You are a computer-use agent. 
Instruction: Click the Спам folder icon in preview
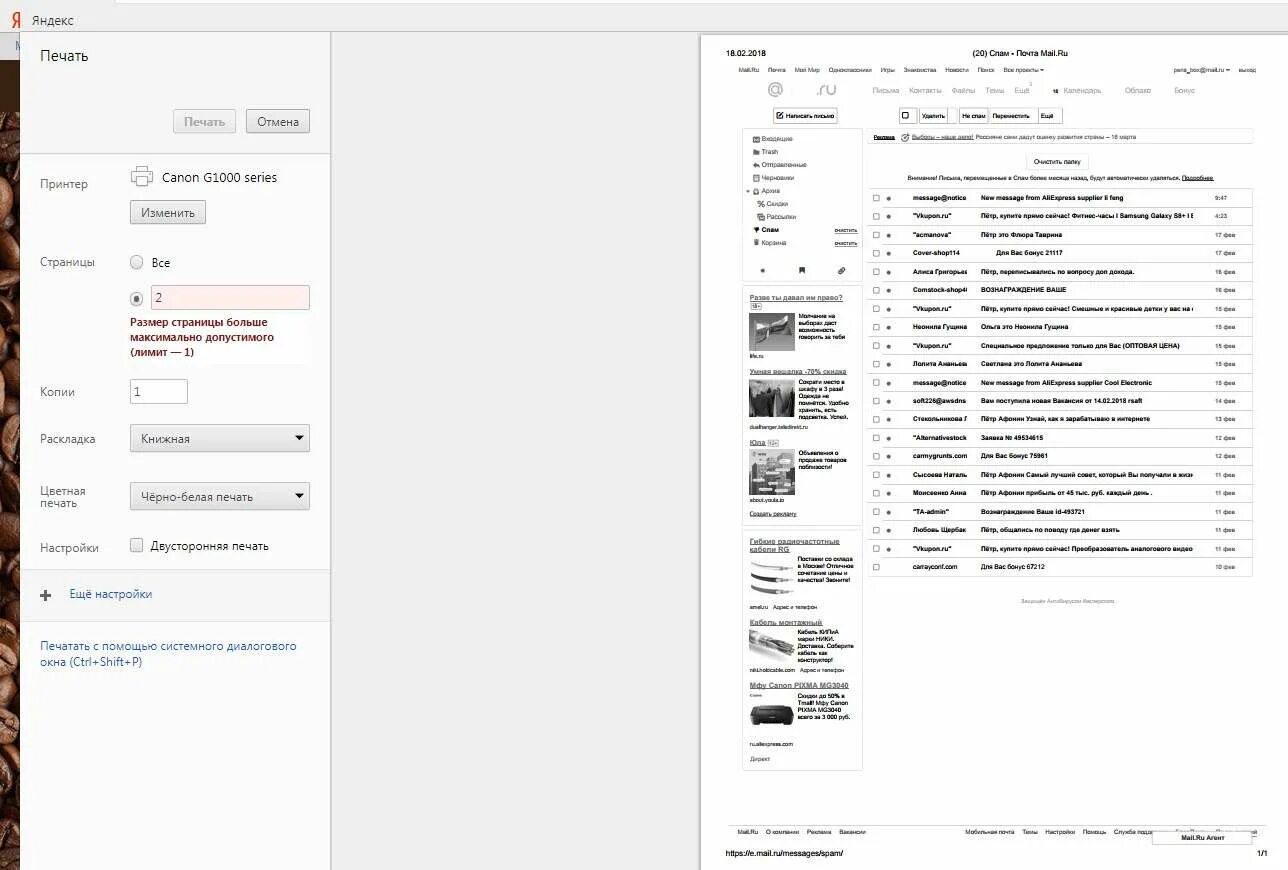756,229
